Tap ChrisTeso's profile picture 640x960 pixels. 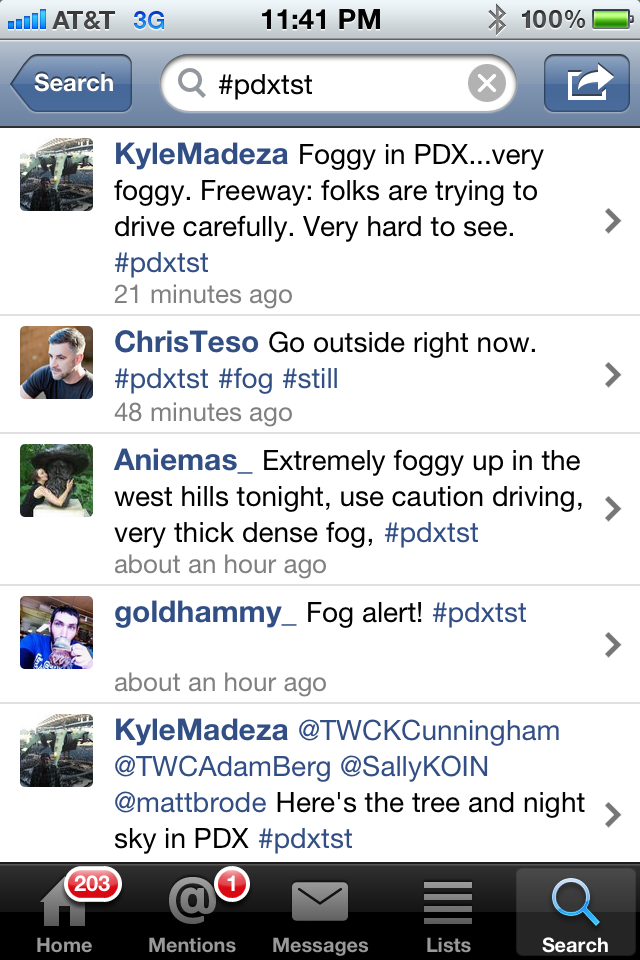pyautogui.click(x=57, y=363)
